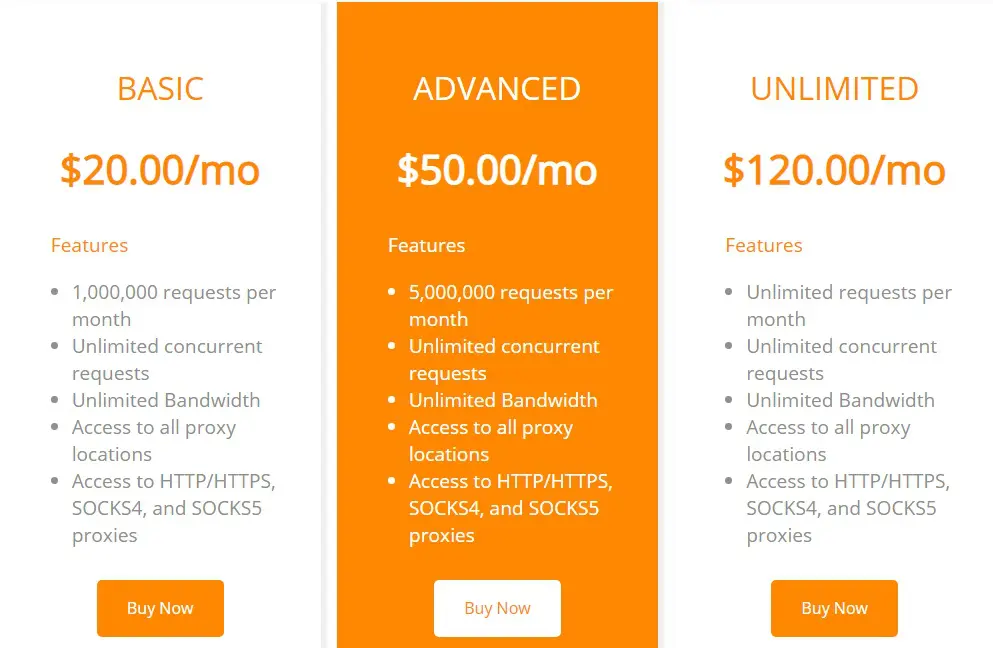Click the $50.00/mo price

point(497,170)
